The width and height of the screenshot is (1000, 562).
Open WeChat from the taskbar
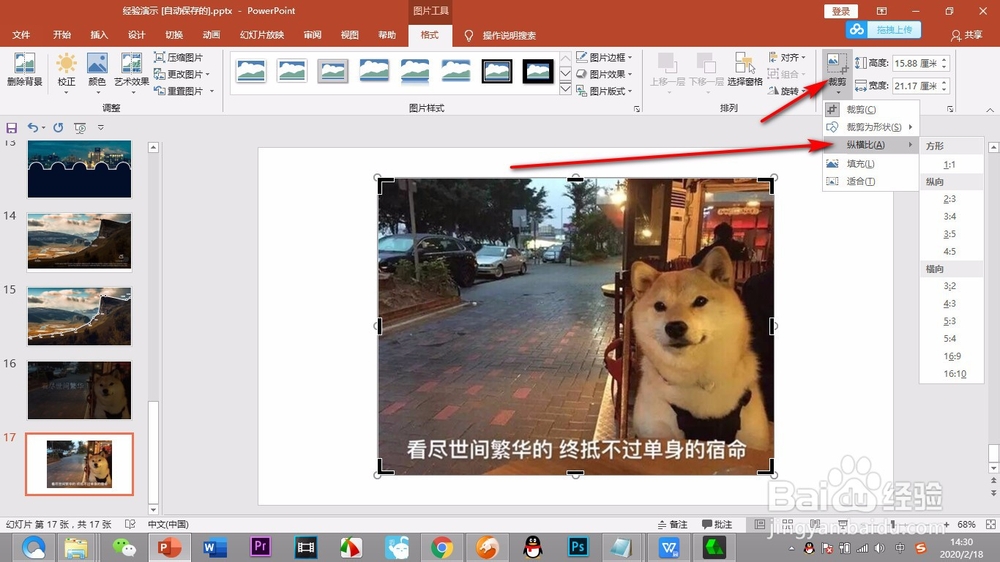[x=124, y=547]
